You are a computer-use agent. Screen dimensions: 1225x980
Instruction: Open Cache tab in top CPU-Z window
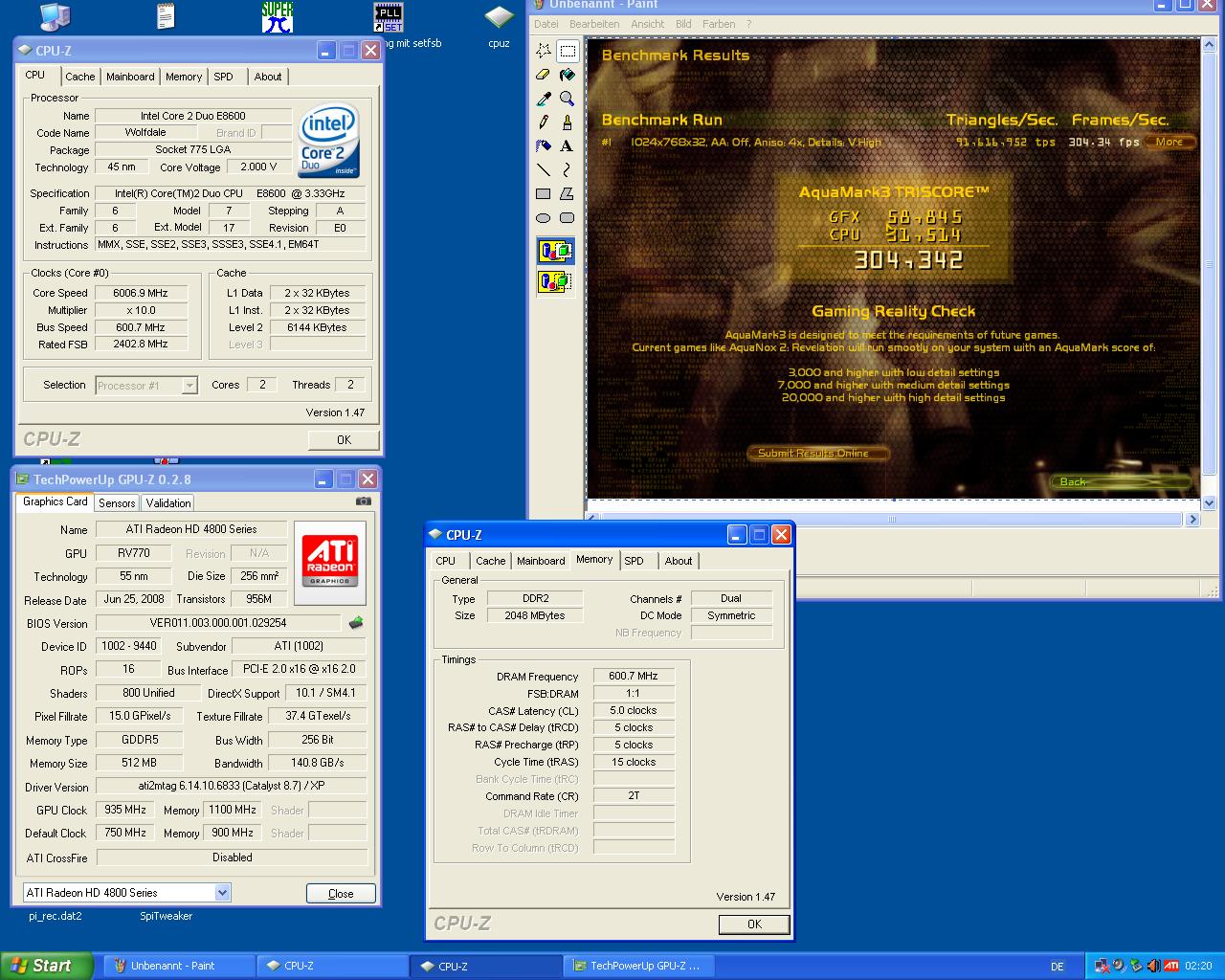(80, 77)
